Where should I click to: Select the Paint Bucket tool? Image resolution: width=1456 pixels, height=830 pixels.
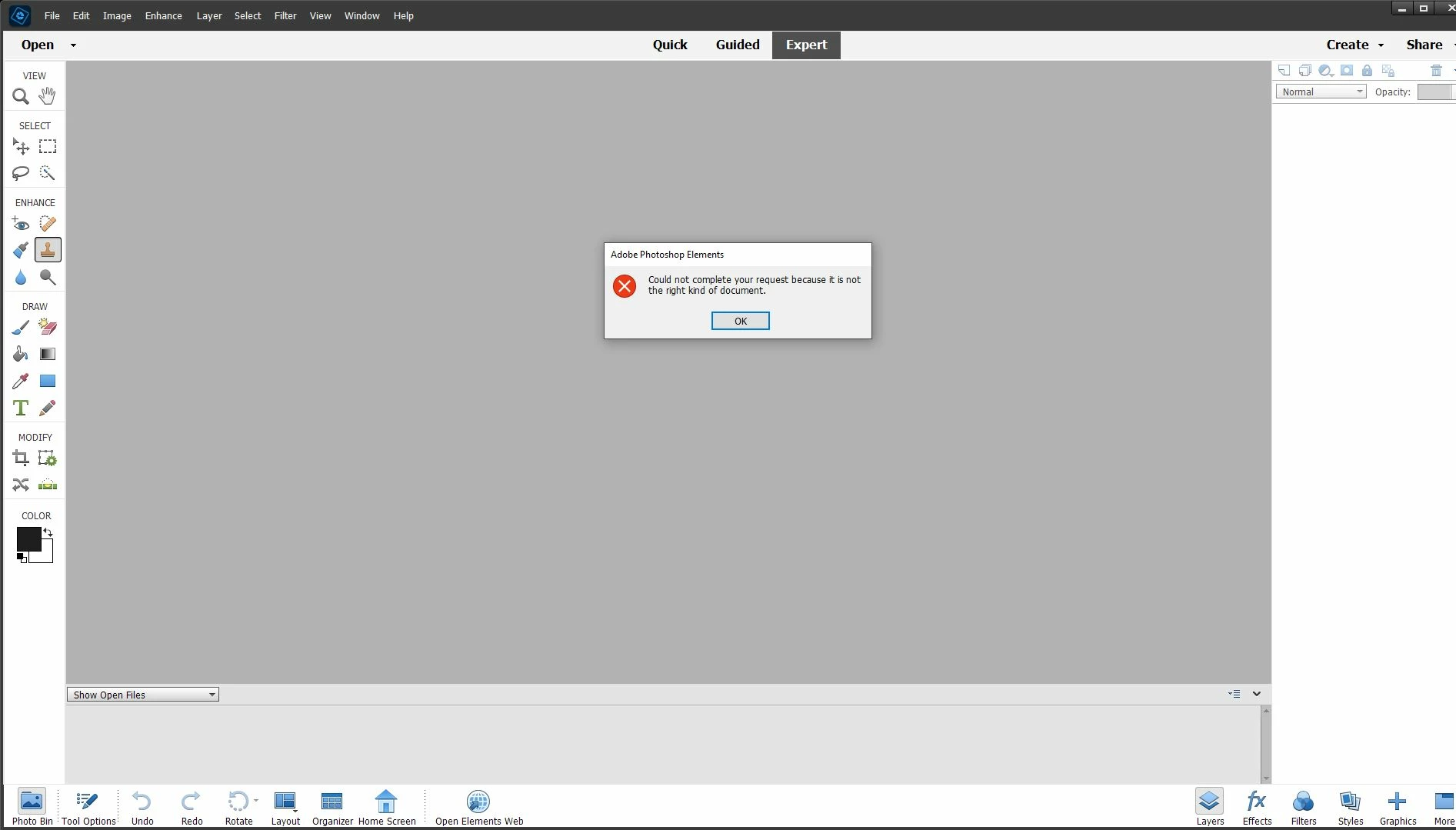tap(21, 354)
